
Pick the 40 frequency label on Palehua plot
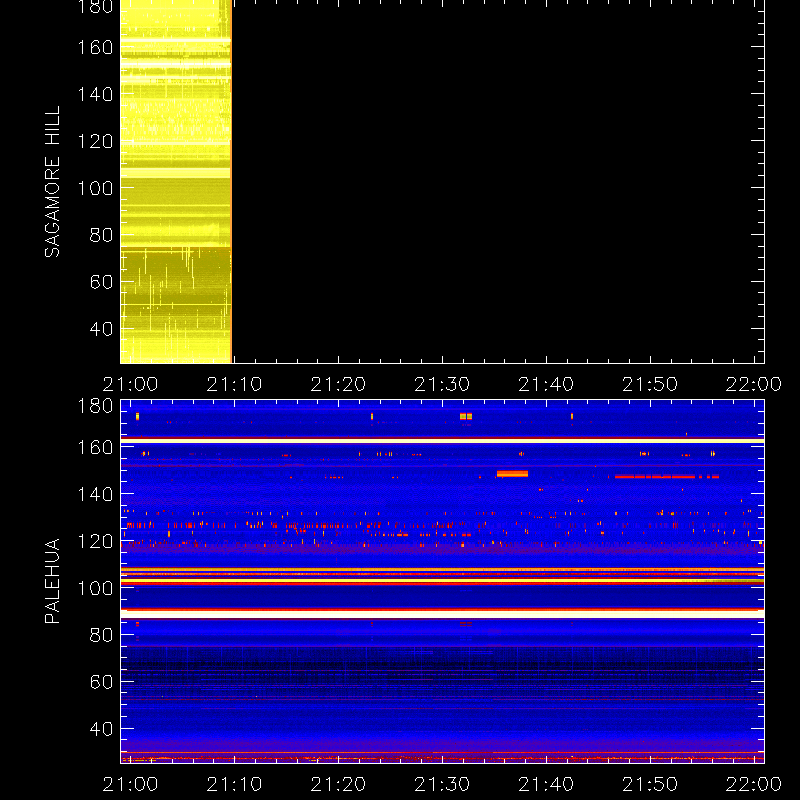[x=101, y=729]
